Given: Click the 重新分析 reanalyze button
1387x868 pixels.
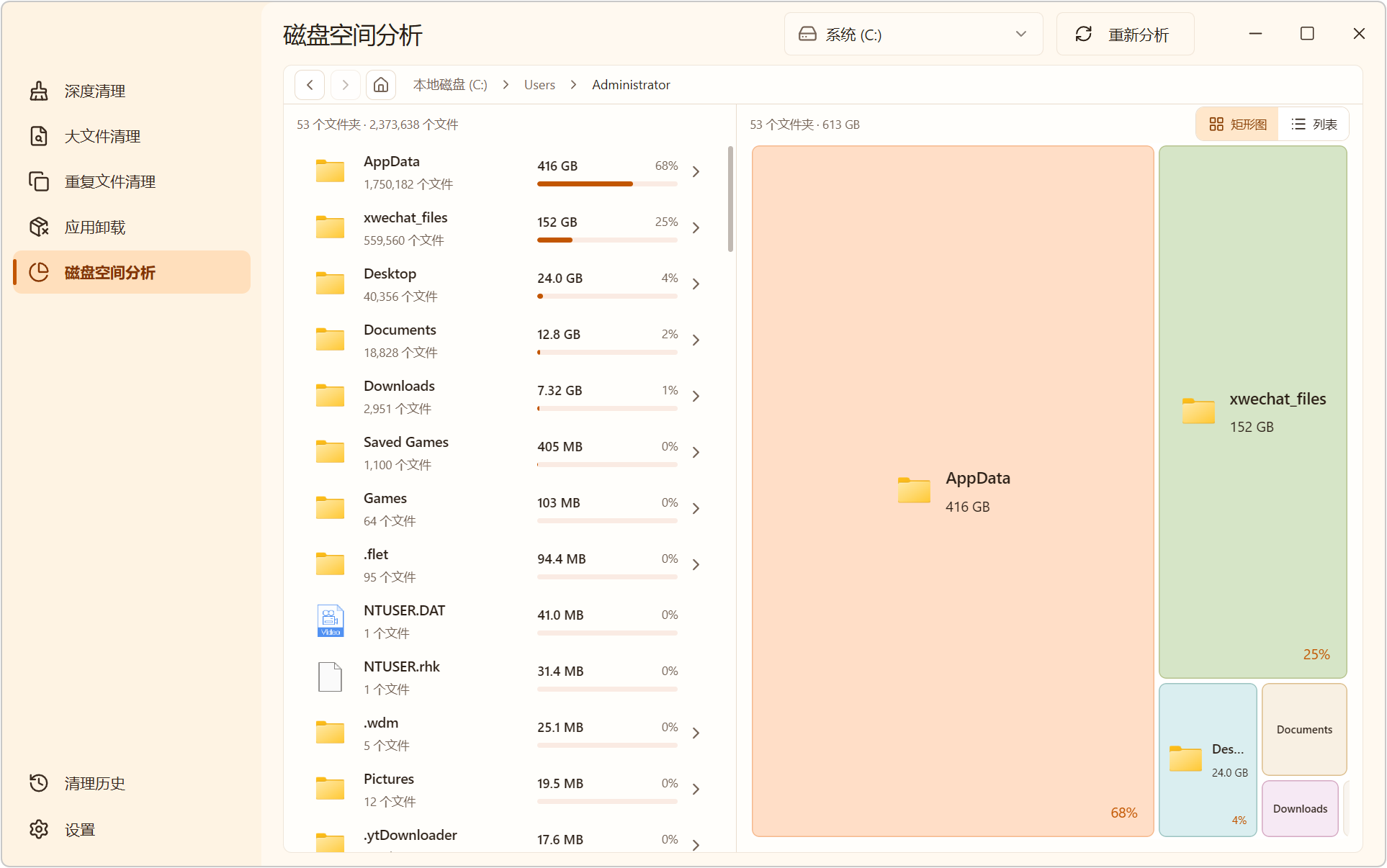Looking at the screenshot, I should coord(1125,35).
